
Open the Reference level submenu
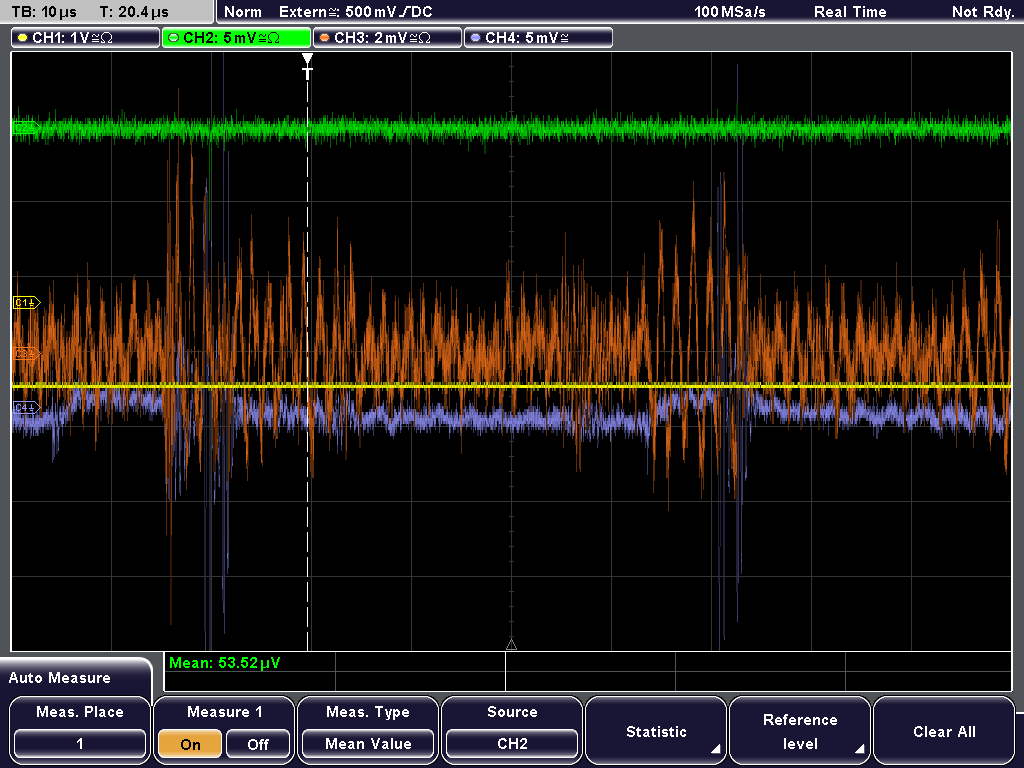tap(800, 731)
